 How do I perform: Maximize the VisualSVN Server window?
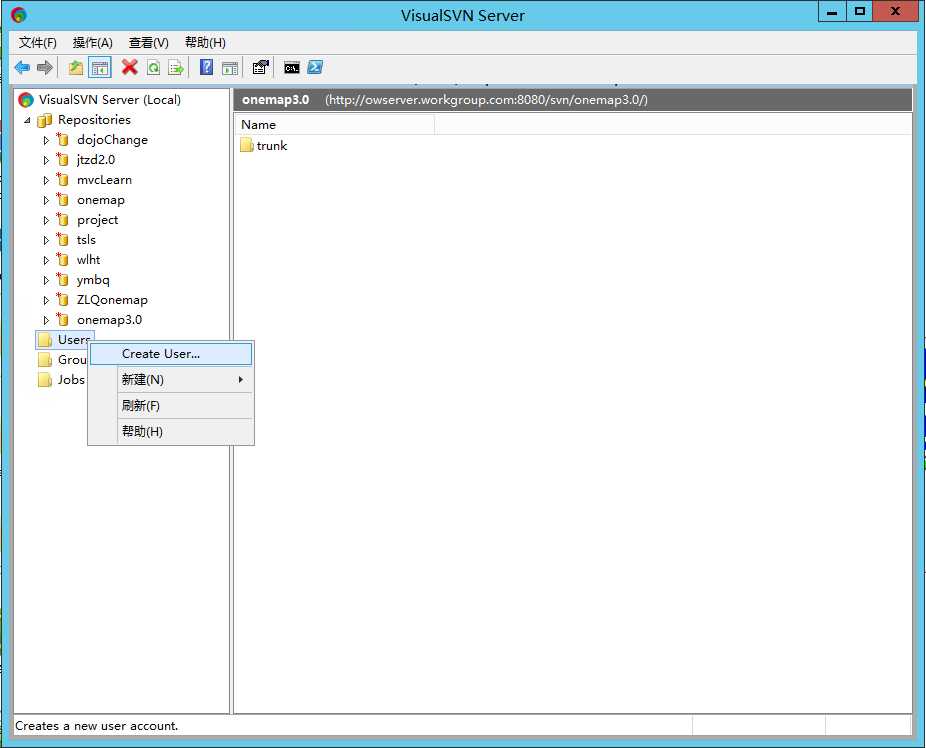[860, 11]
